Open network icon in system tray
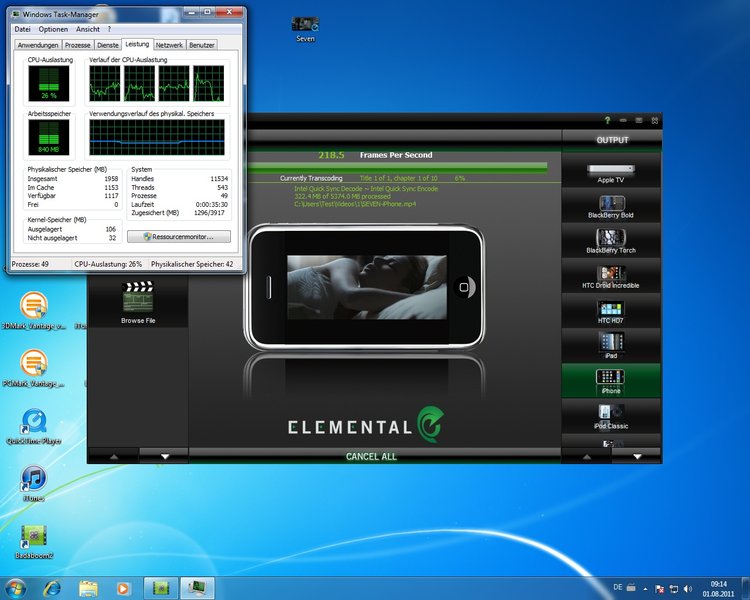 coord(674,589)
